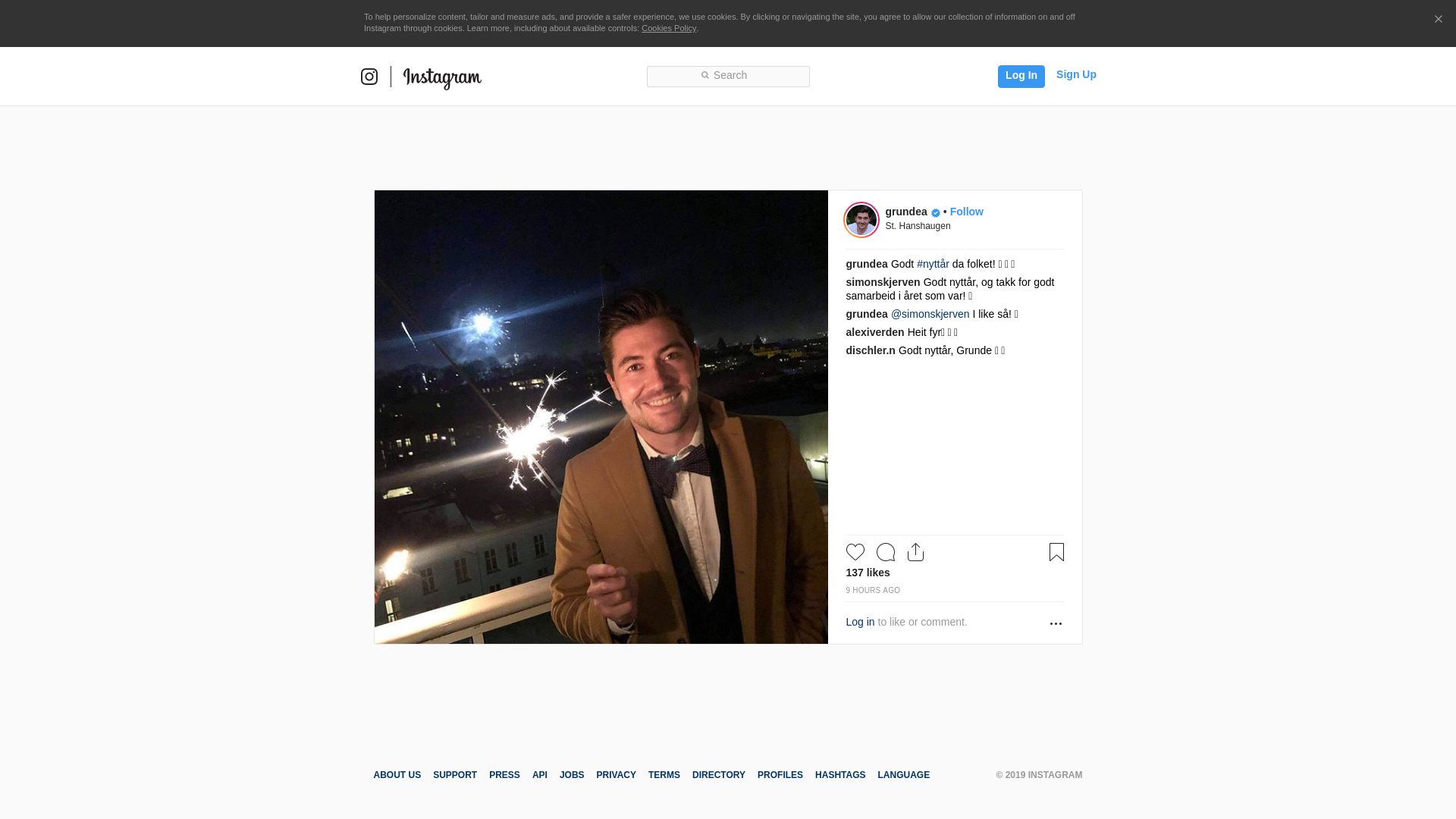The width and height of the screenshot is (1456, 819).
Task: Follow the grundea account
Action: pyautogui.click(x=966, y=212)
